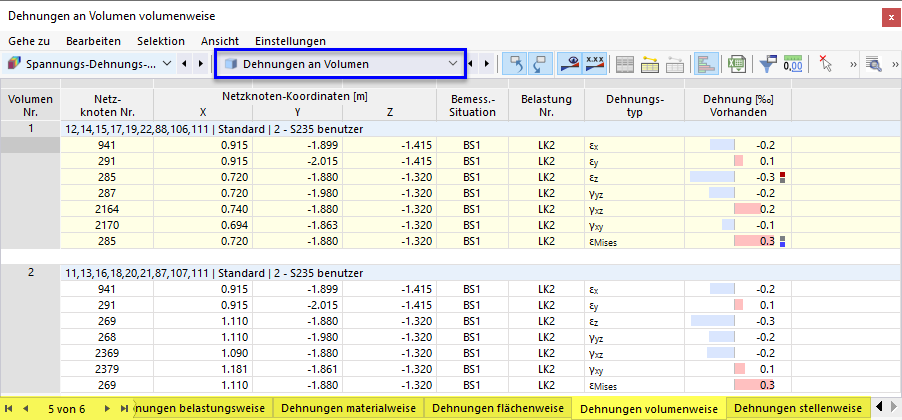Select Volumen 1 row header

[30, 129]
